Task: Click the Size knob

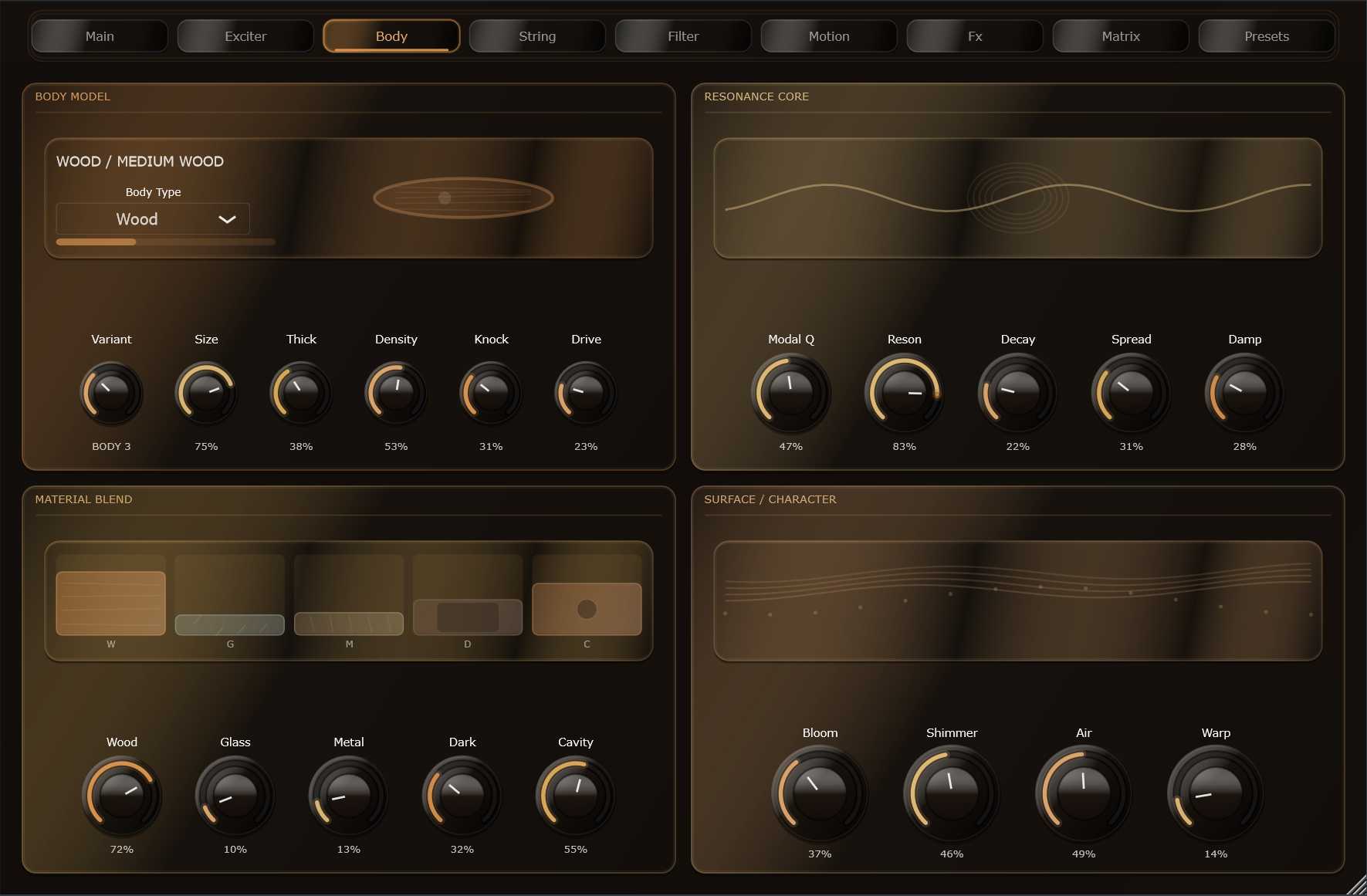Action: click(x=206, y=393)
